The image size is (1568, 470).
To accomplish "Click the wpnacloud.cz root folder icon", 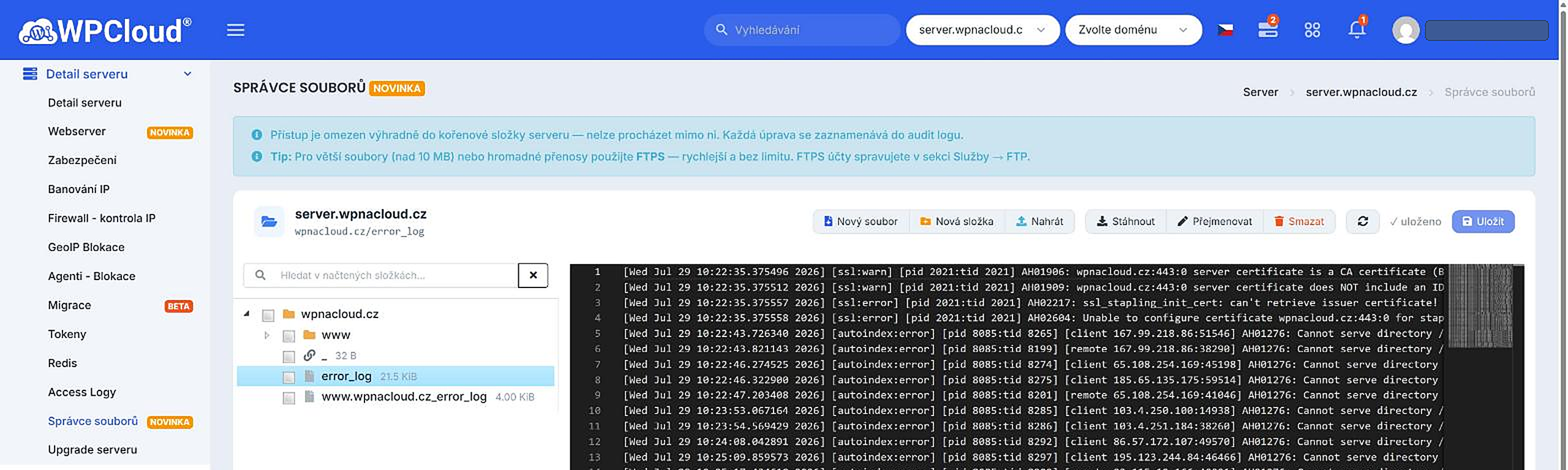I will 288,314.
